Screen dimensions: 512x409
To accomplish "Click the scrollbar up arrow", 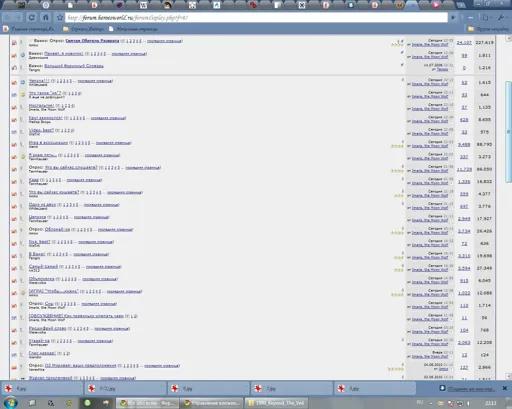I will [x=508, y=38].
